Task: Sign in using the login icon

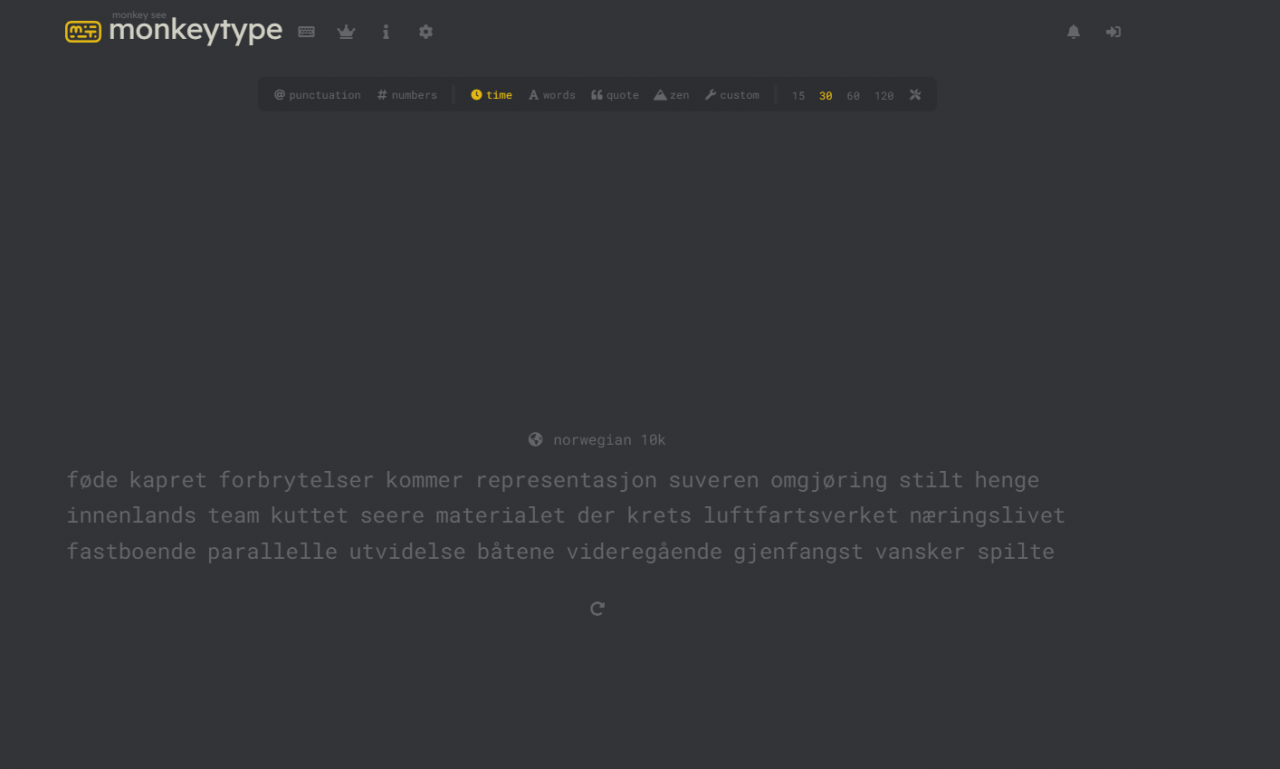Action: [x=1113, y=31]
